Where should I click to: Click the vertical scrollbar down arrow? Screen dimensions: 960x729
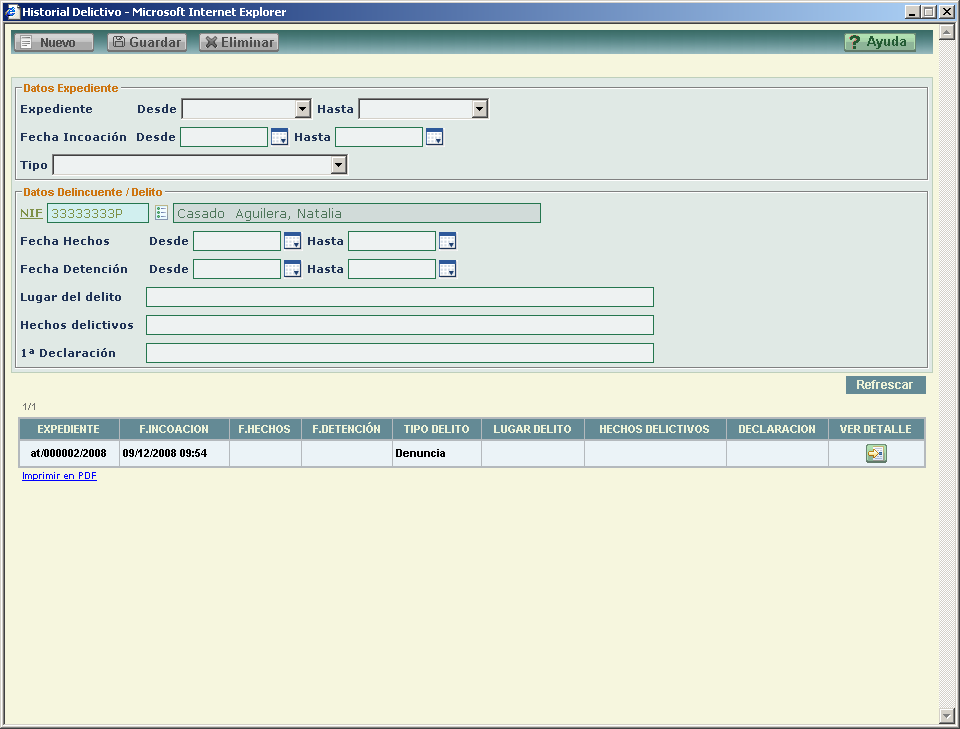tap(947, 715)
